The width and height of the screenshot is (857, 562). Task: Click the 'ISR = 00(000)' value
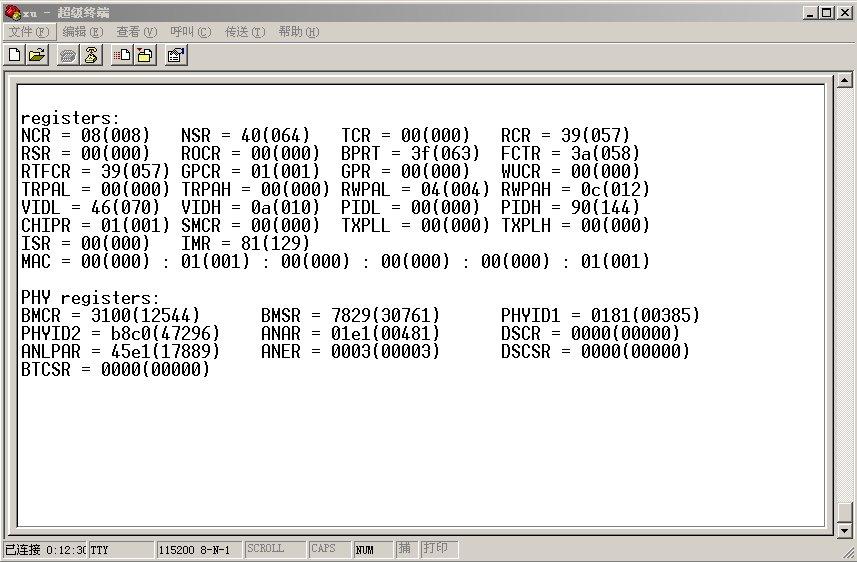coord(85,244)
